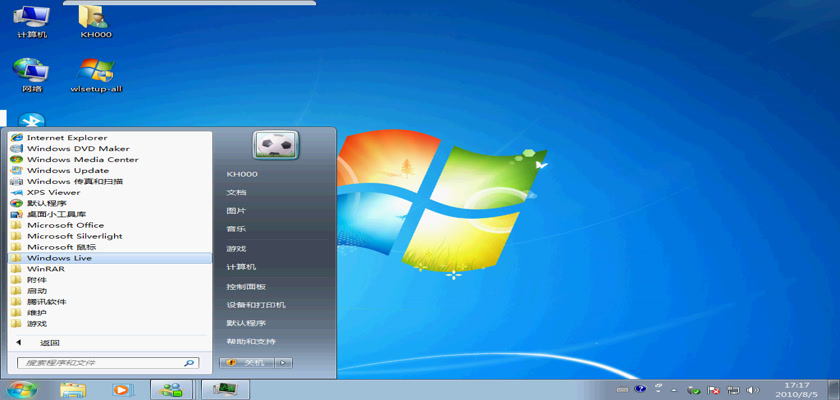Expand the WinRAR folder
Image resolution: width=840 pixels, height=400 pixels.
110,269
